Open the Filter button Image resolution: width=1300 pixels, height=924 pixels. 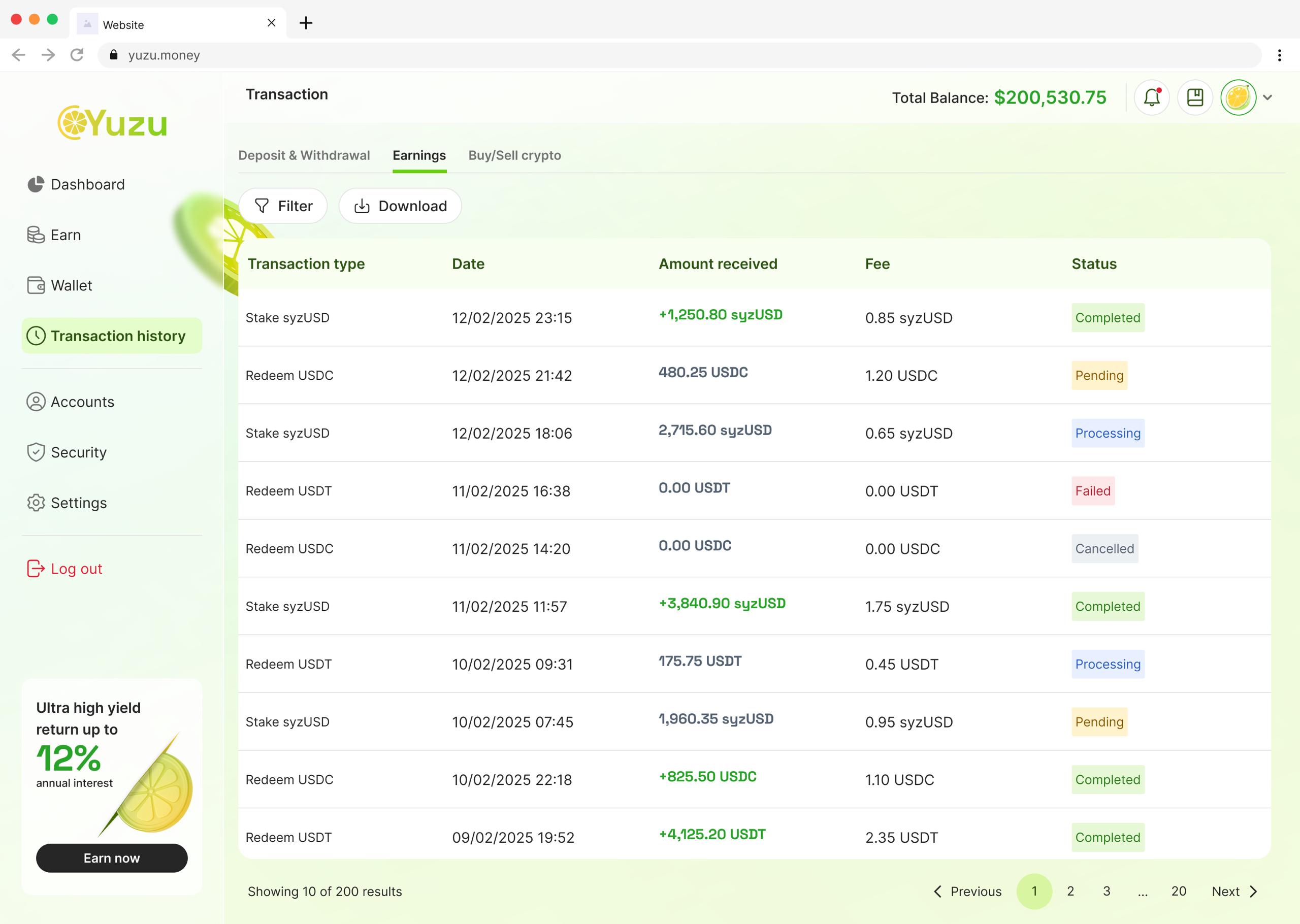pyautogui.click(x=283, y=206)
